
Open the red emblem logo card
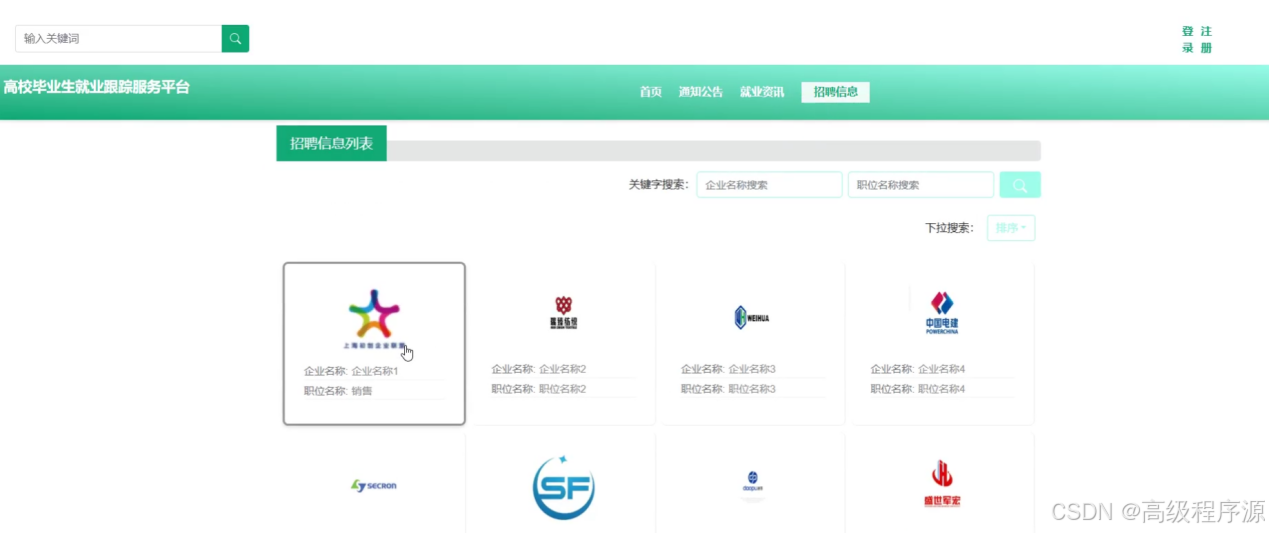(x=941, y=484)
